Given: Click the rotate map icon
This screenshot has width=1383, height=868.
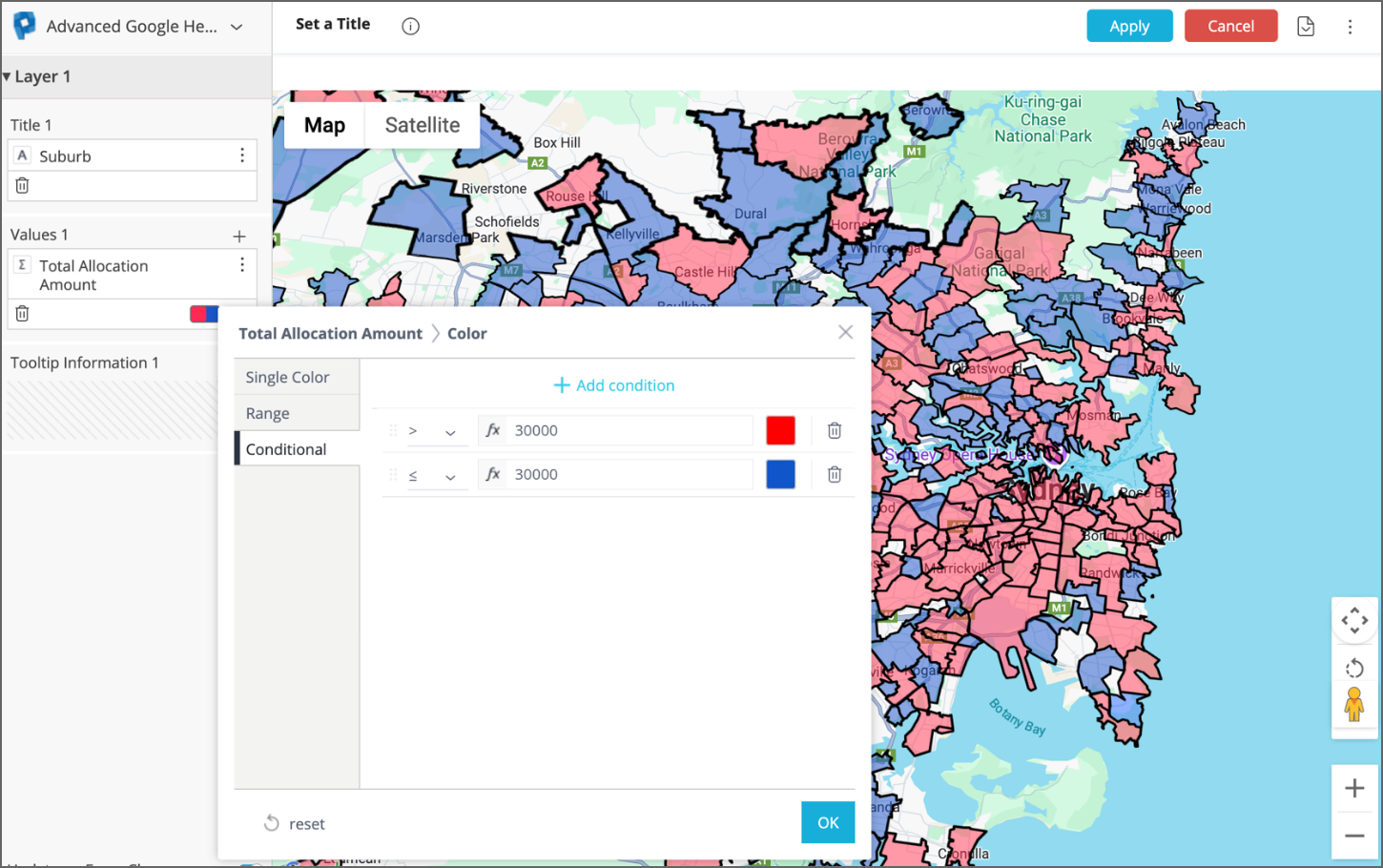Looking at the screenshot, I should [x=1353, y=668].
